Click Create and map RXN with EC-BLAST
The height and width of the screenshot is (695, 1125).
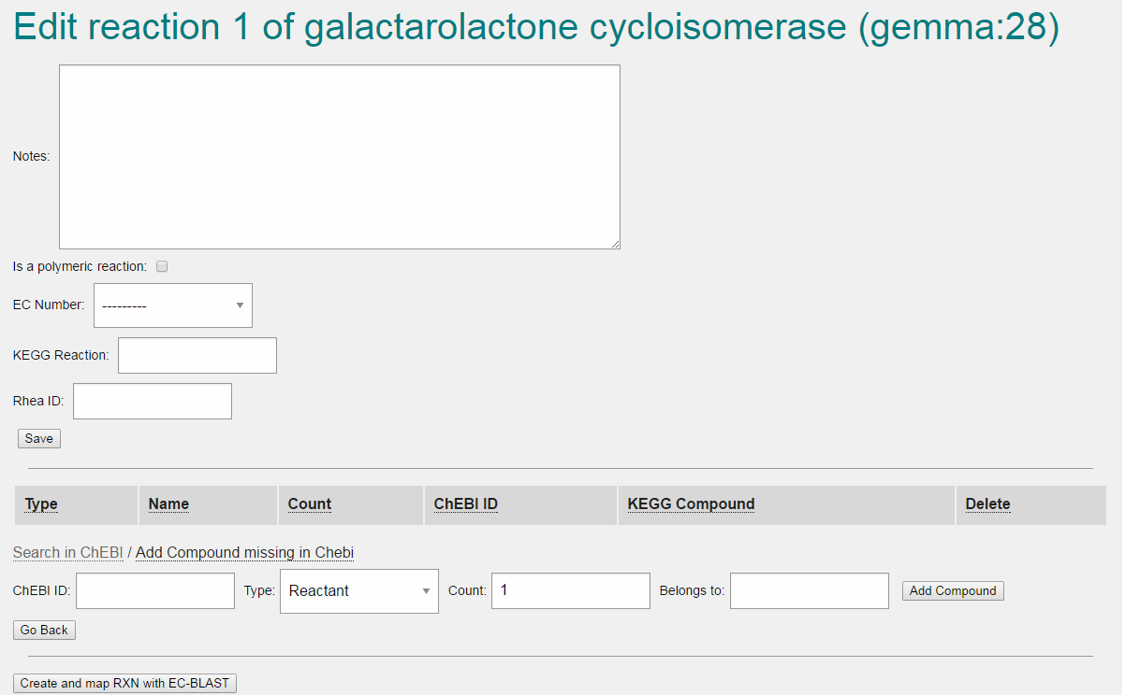(125, 684)
